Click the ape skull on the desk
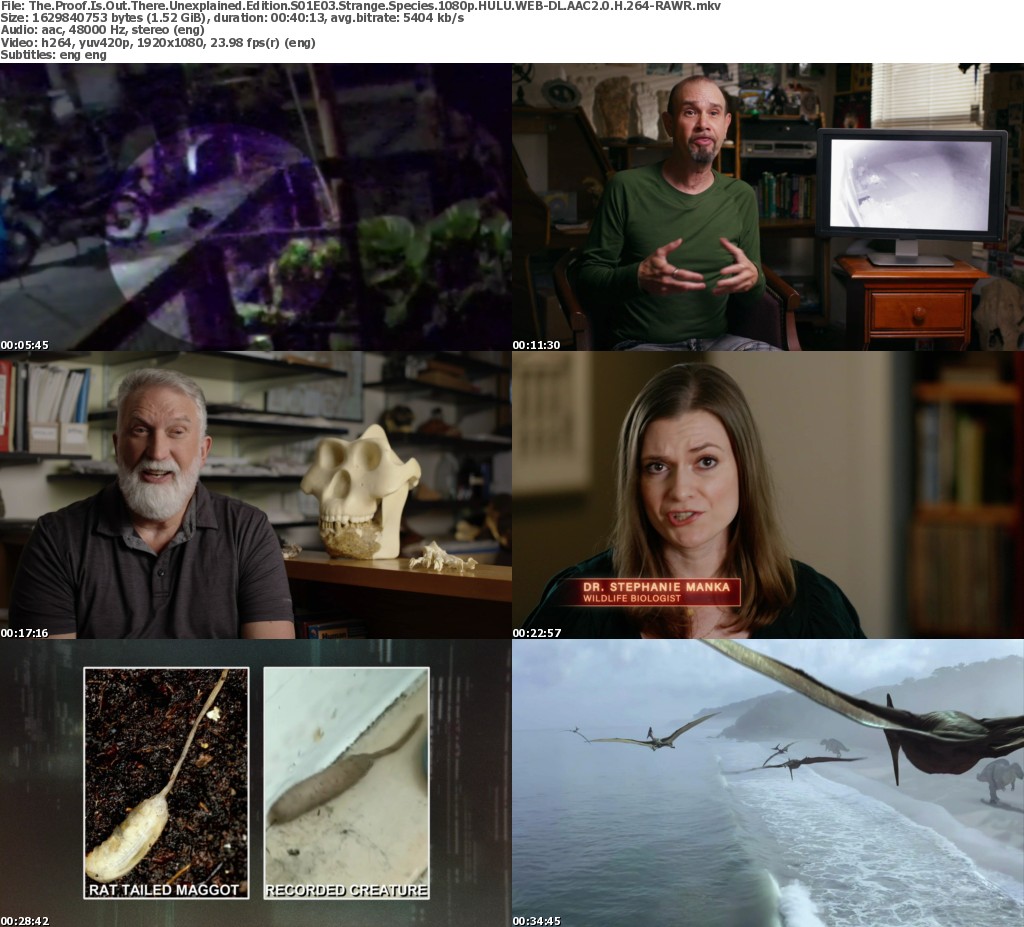Image resolution: width=1024 pixels, height=927 pixels. (359, 493)
